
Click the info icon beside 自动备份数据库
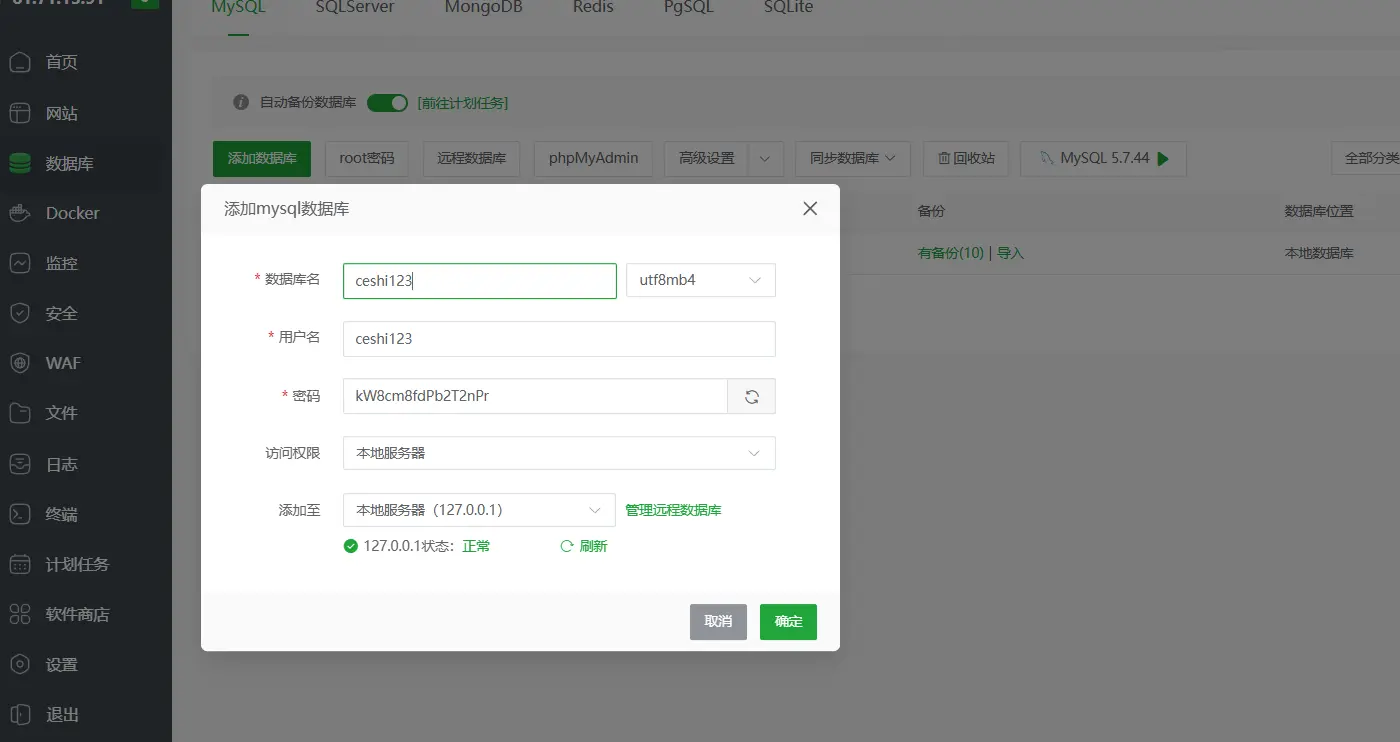(x=240, y=102)
